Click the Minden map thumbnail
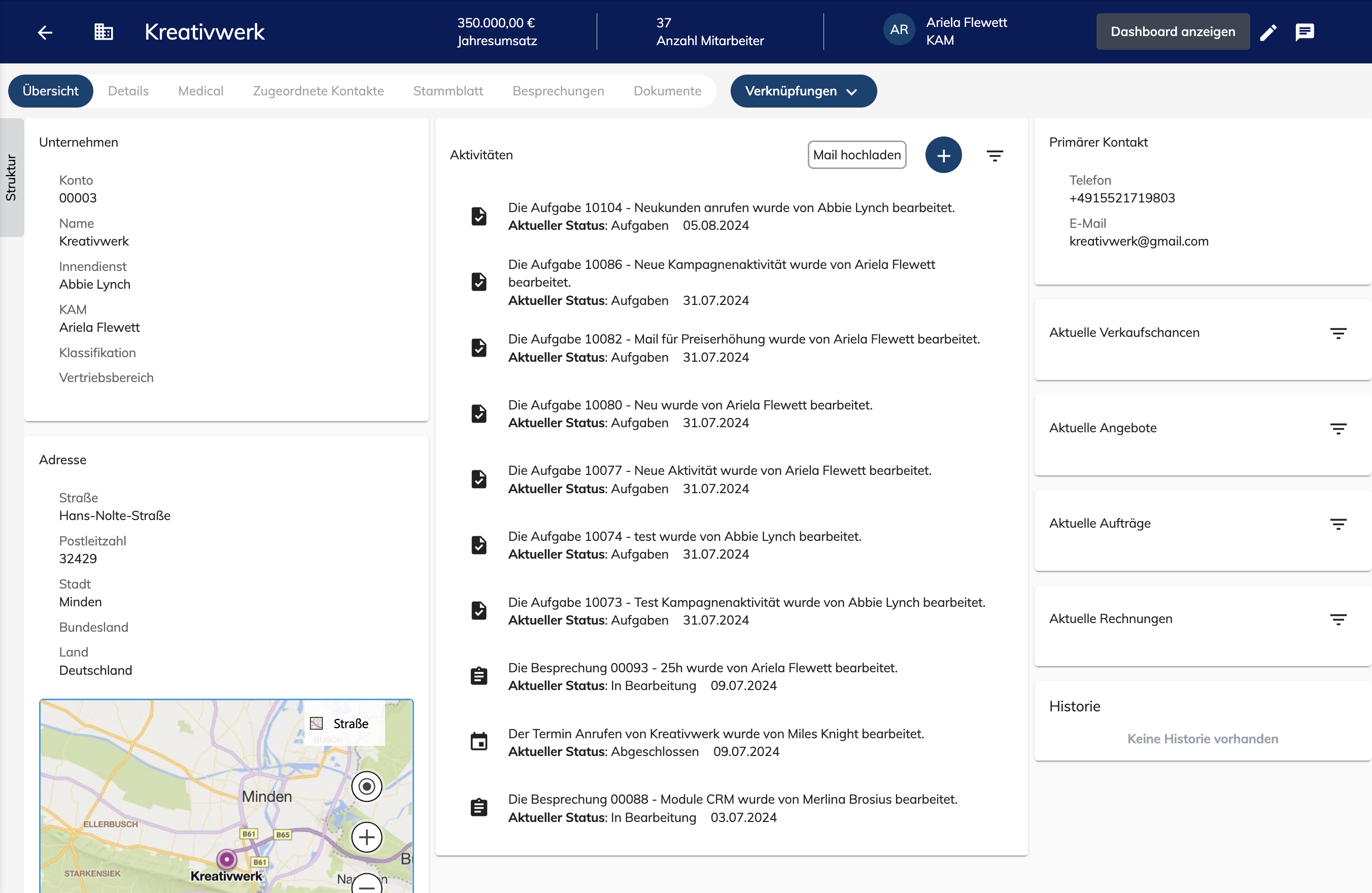Screen dimensions: 1372x893 (227, 796)
